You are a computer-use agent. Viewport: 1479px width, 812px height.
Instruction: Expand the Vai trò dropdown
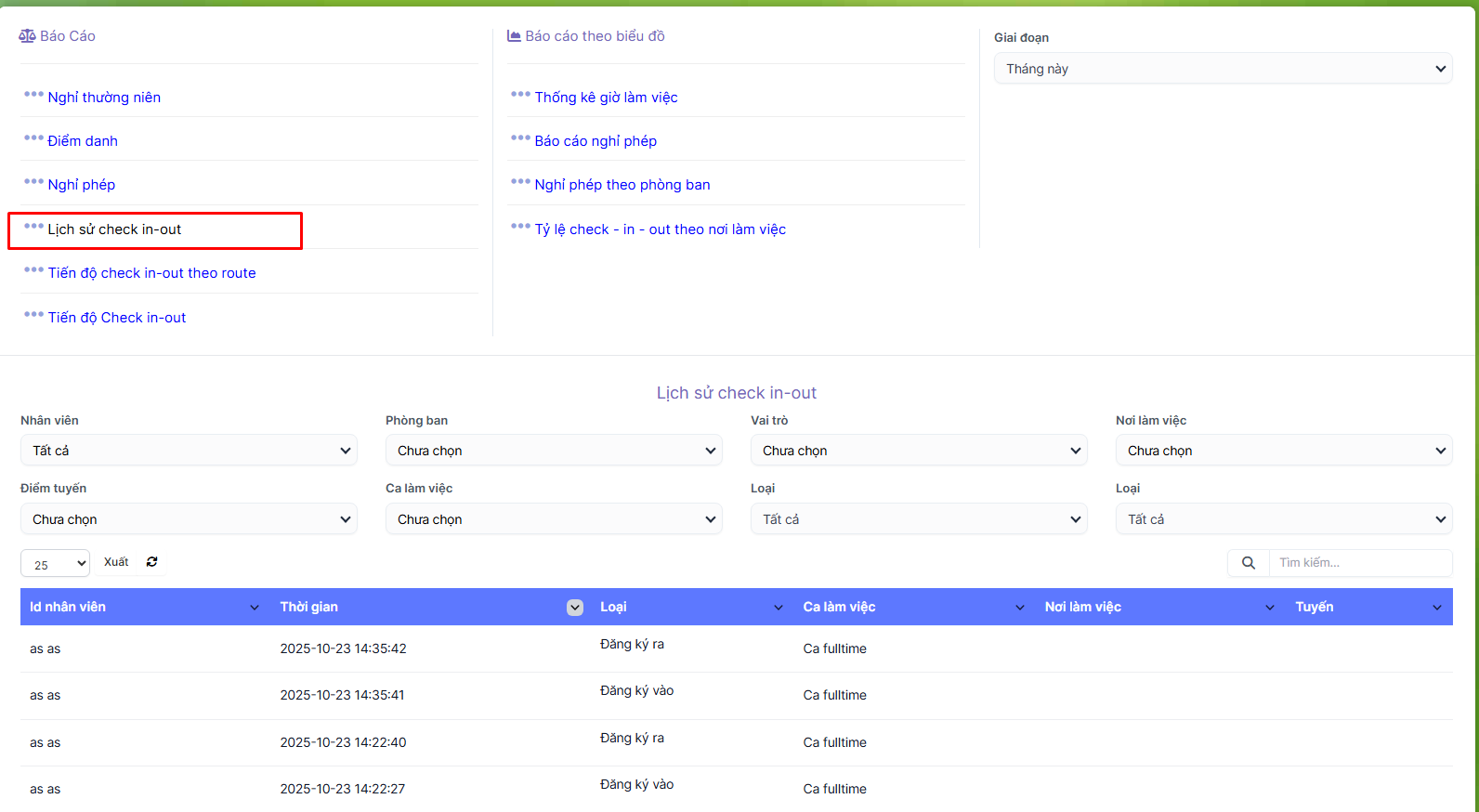click(x=919, y=451)
